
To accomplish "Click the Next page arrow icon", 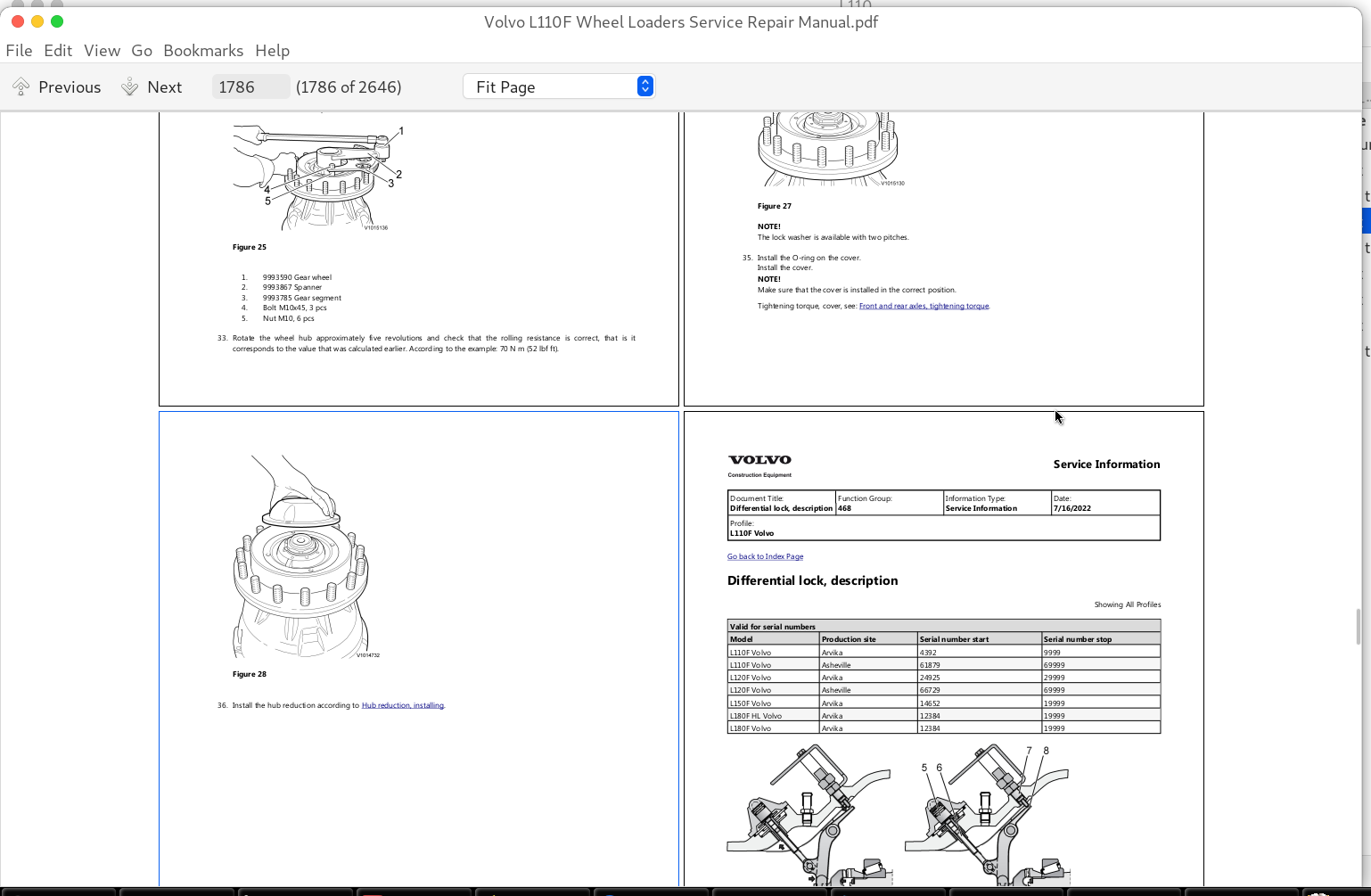I will pos(130,86).
